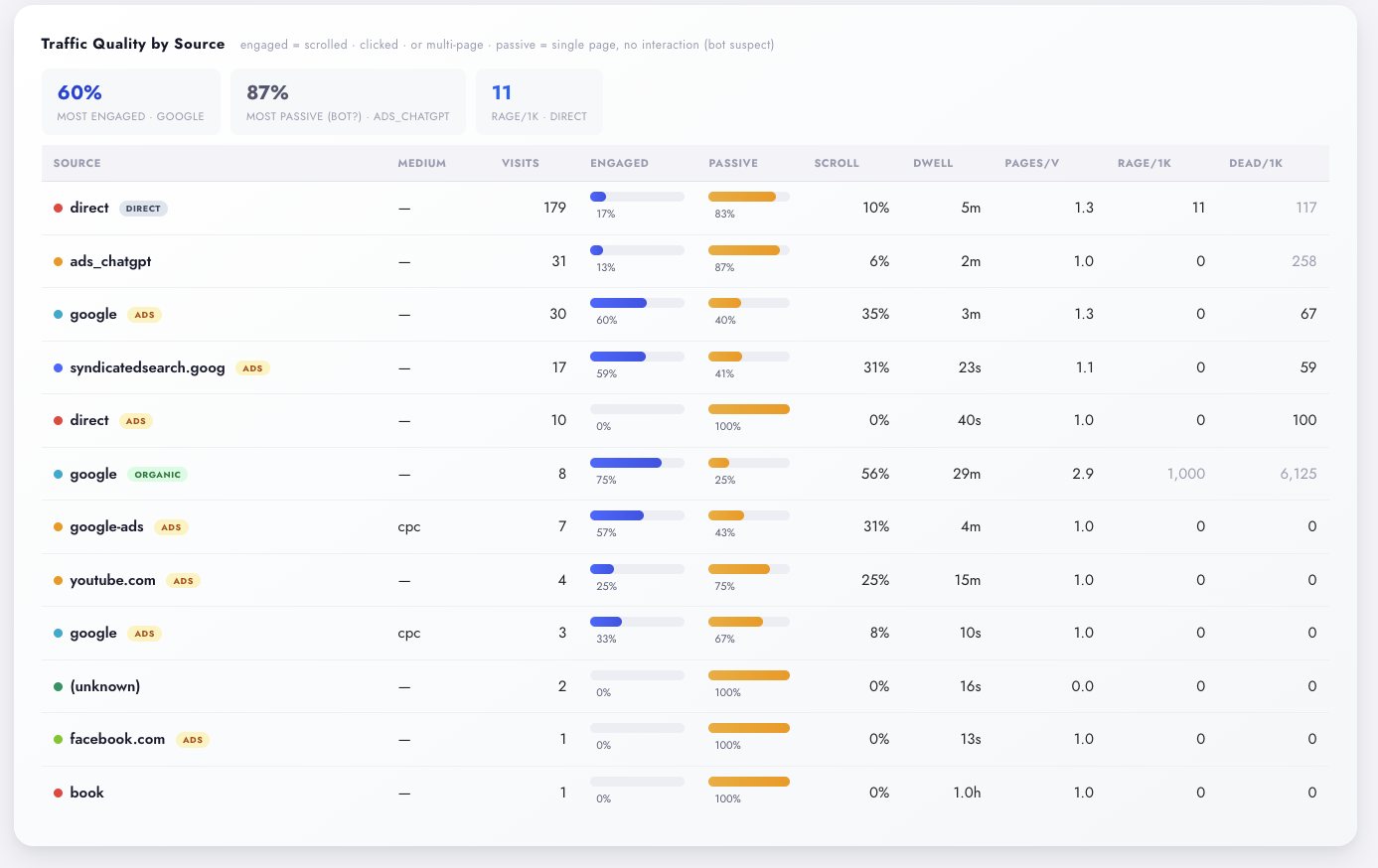The width and height of the screenshot is (1378, 868).
Task: Open the 60% Most Engaged Google card
Action: click(131, 102)
